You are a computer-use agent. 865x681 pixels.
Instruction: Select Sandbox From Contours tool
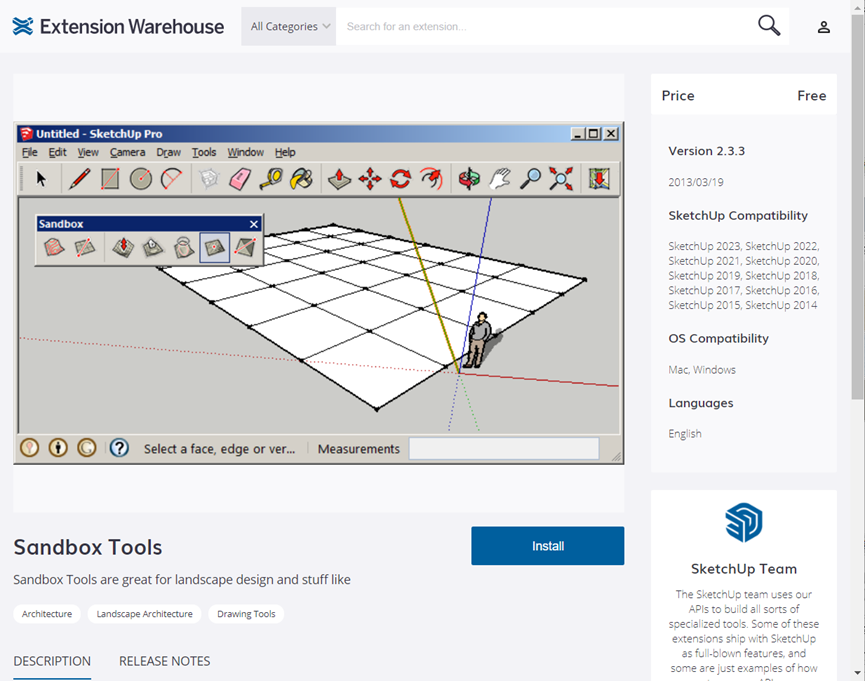click(x=54, y=247)
